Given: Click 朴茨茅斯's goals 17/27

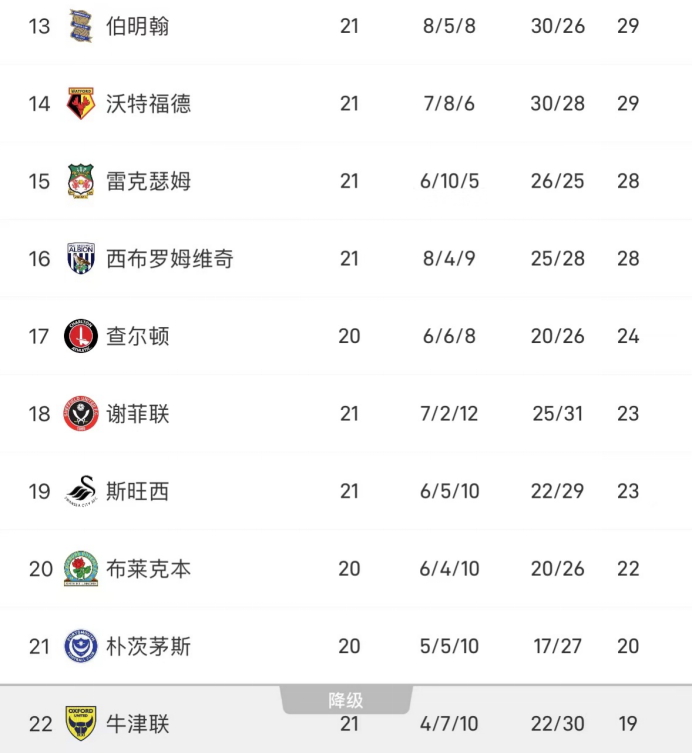Looking at the screenshot, I should (557, 647).
